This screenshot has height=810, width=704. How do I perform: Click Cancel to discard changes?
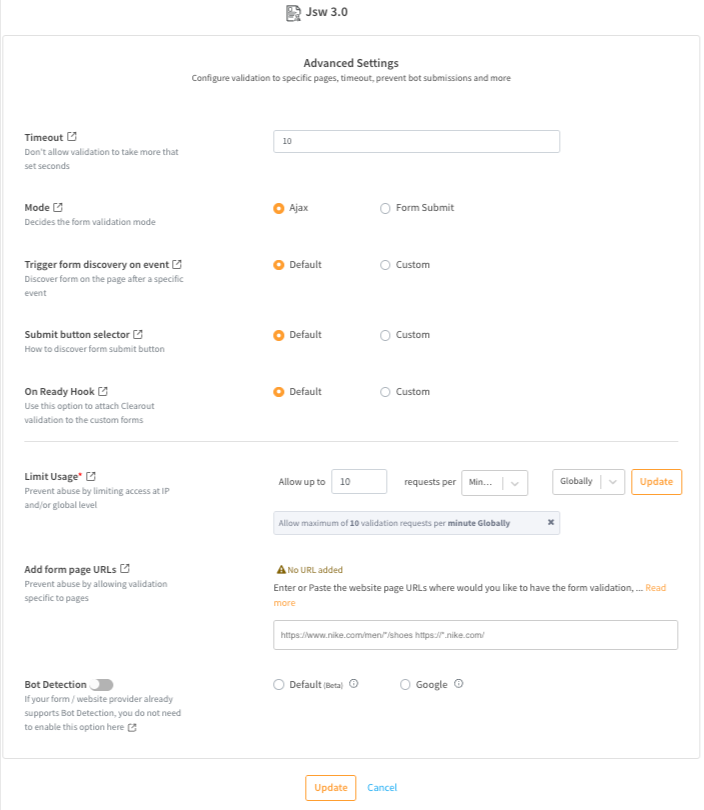coord(382,787)
